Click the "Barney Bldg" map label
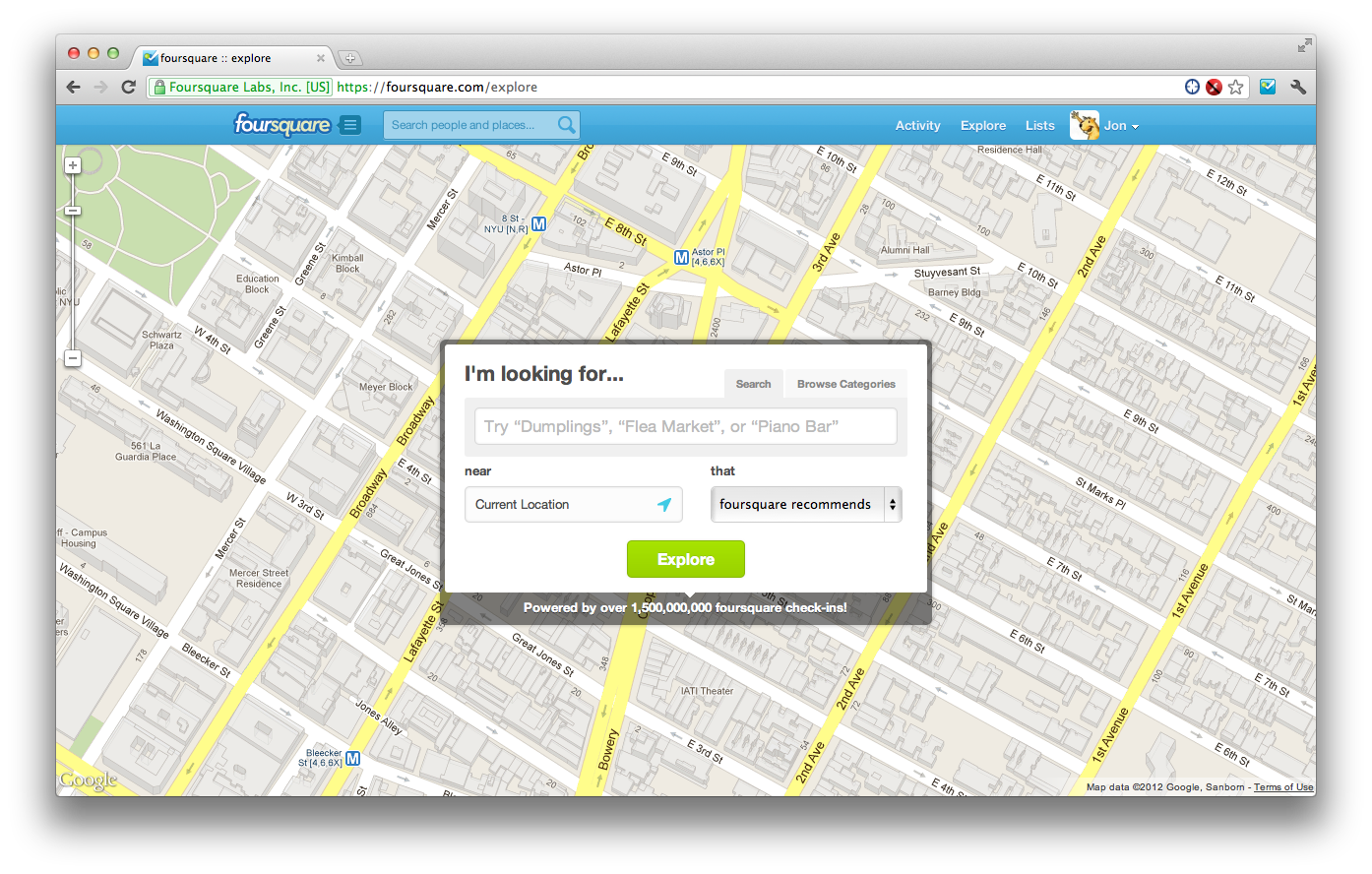Image resolution: width=1372 pixels, height=874 pixels. pyautogui.click(x=955, y=292)
